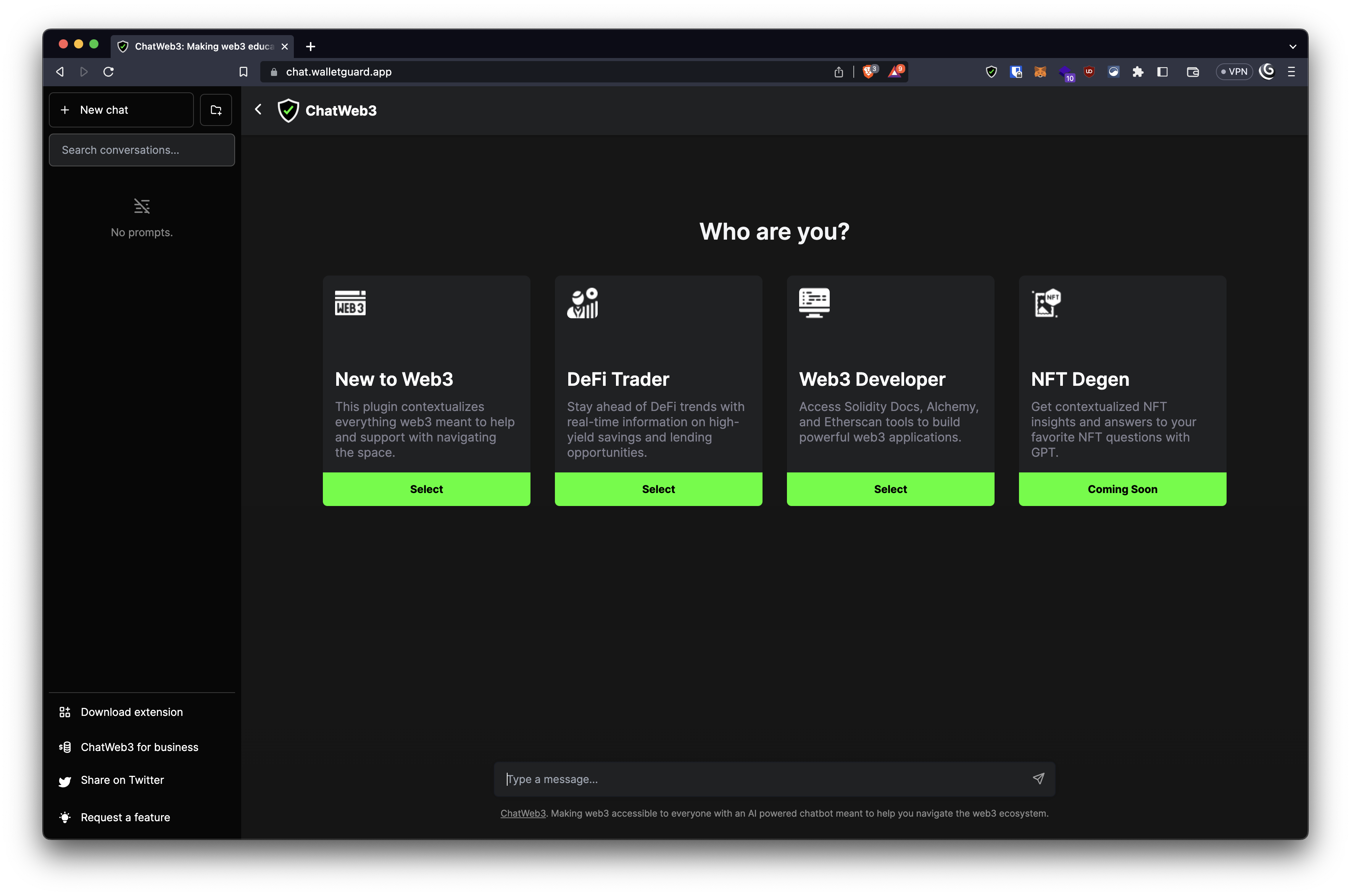Click the NFT Degen image icon
1351x896 pixels.
click(x=1046, y=303)
